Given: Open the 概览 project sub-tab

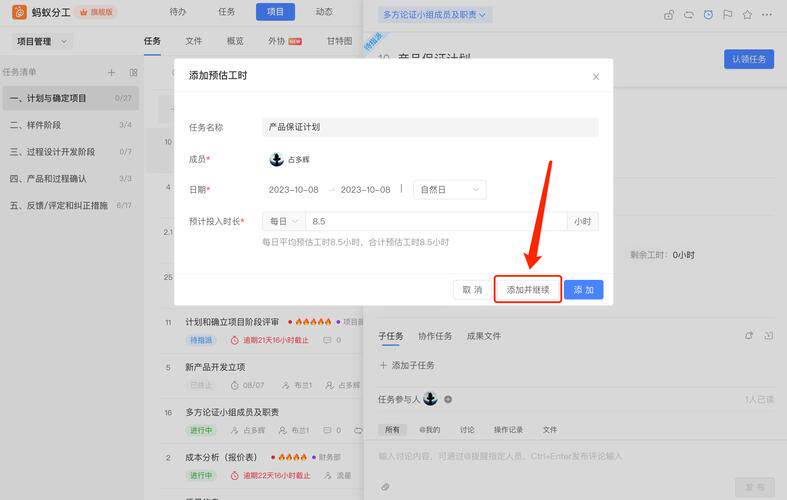Looking at the screenshot, I should click(234, 41).
